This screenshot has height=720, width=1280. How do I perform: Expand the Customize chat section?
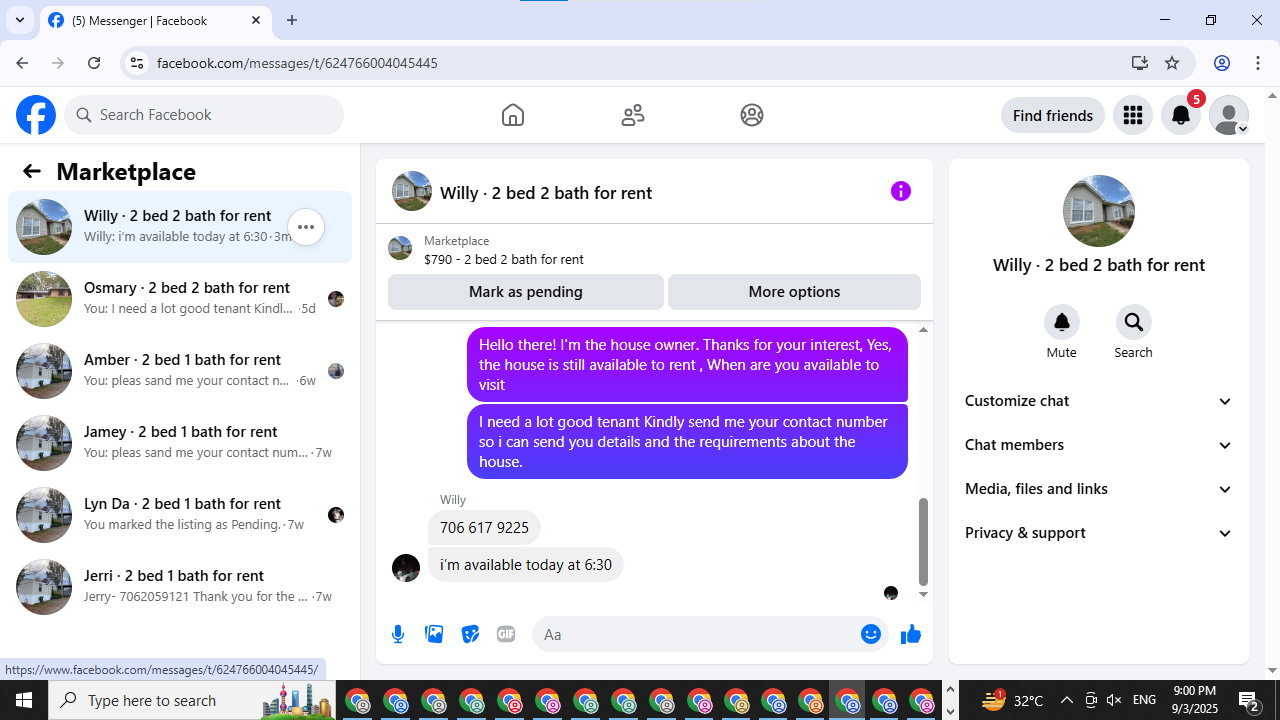[1099, 401]
